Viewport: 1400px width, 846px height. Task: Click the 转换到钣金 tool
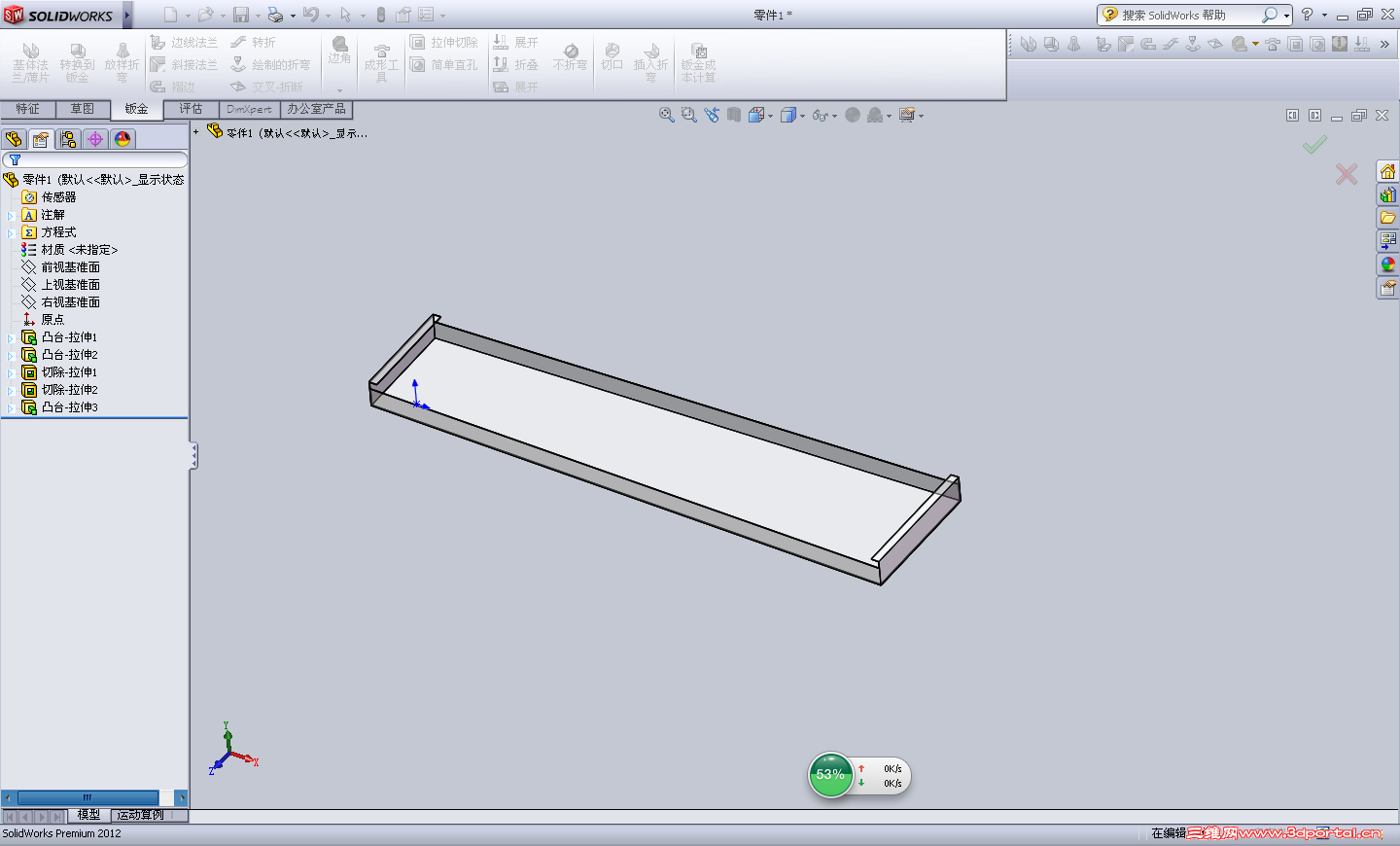pos(78,63)
